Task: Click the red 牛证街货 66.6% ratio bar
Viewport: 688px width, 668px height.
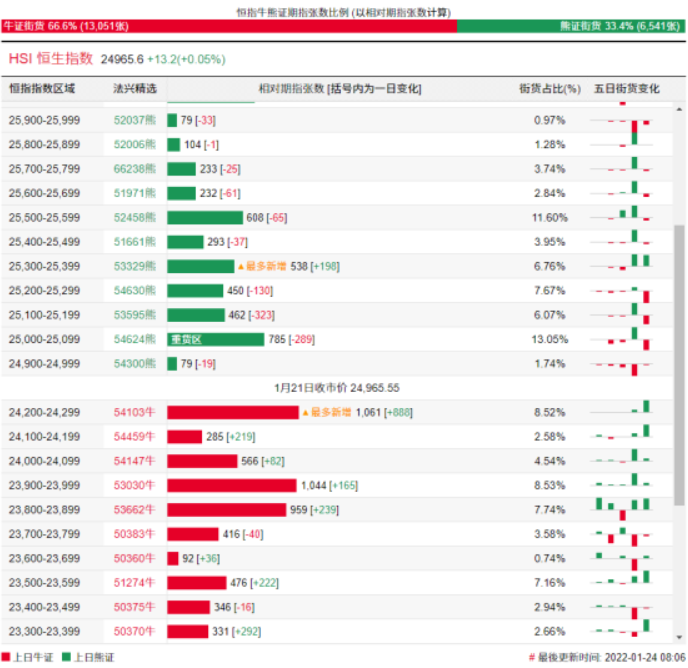Action: point(228,25)
